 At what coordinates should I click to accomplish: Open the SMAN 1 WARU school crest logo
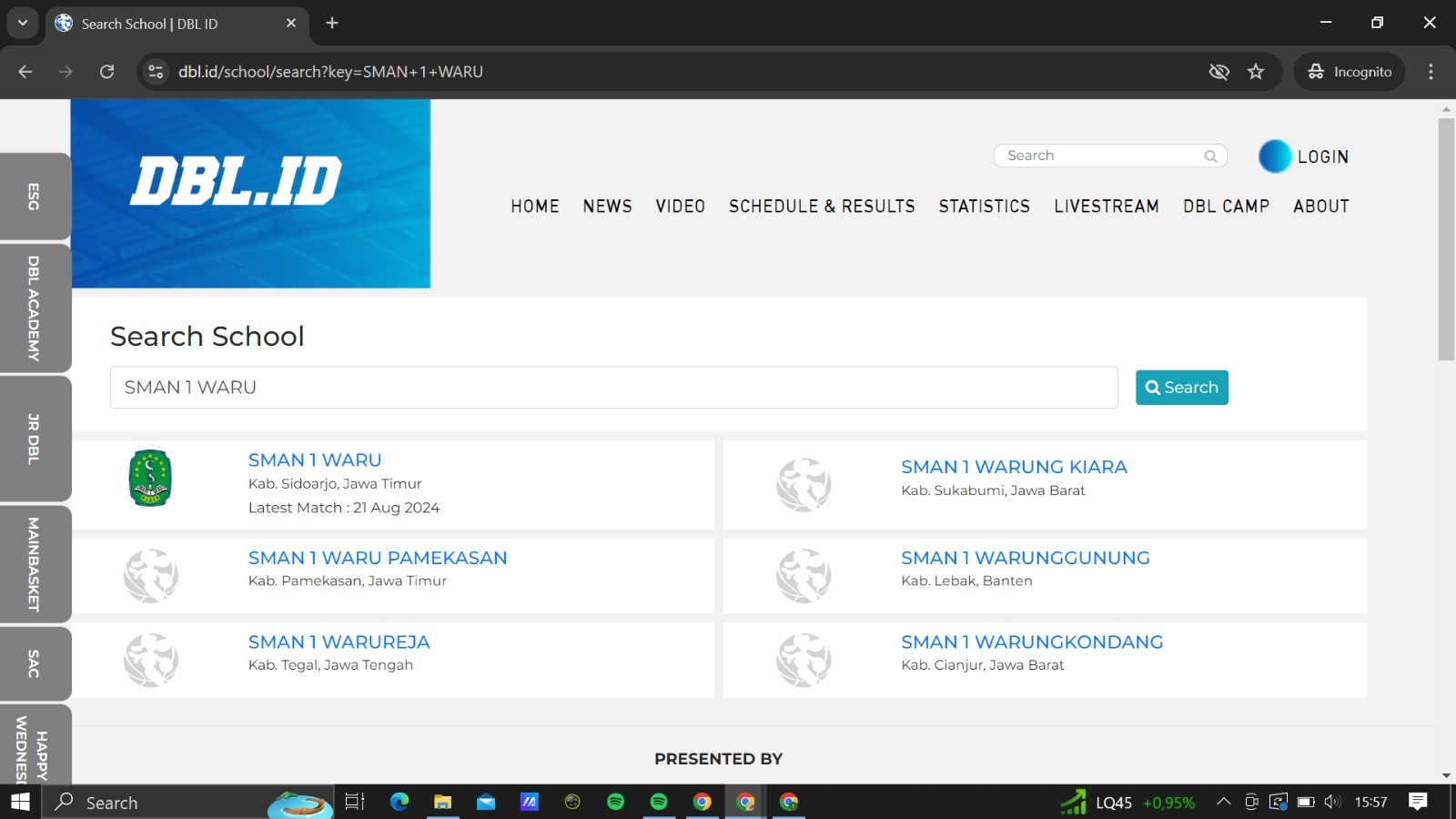150,478
